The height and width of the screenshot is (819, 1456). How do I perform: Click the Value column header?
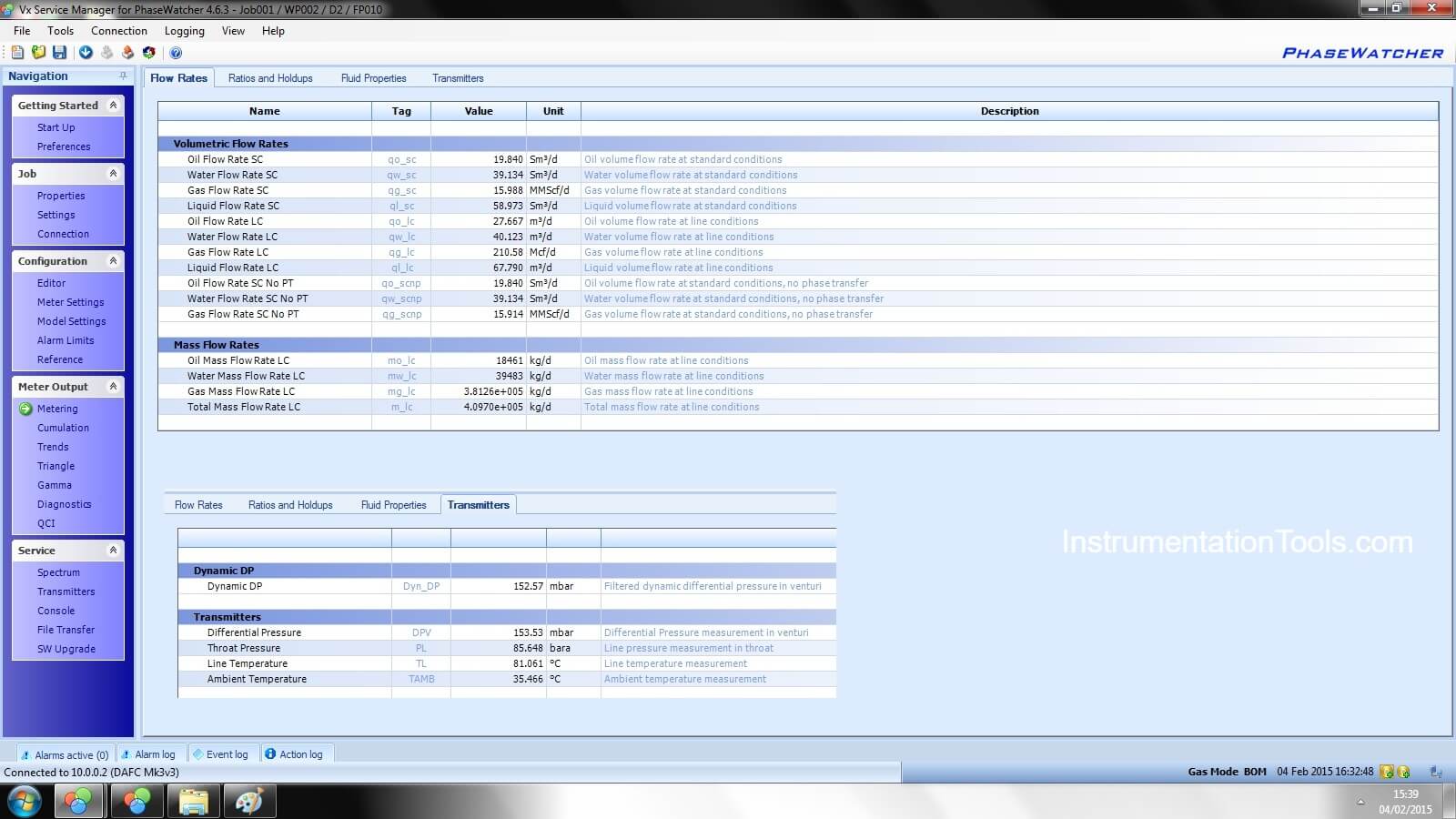click(x=479, y=111)
